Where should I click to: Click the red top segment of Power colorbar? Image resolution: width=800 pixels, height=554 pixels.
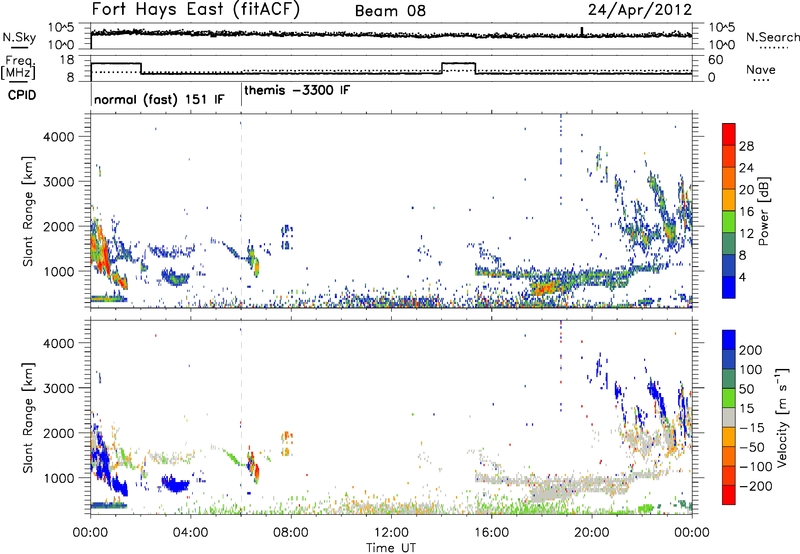pos(729,134)
